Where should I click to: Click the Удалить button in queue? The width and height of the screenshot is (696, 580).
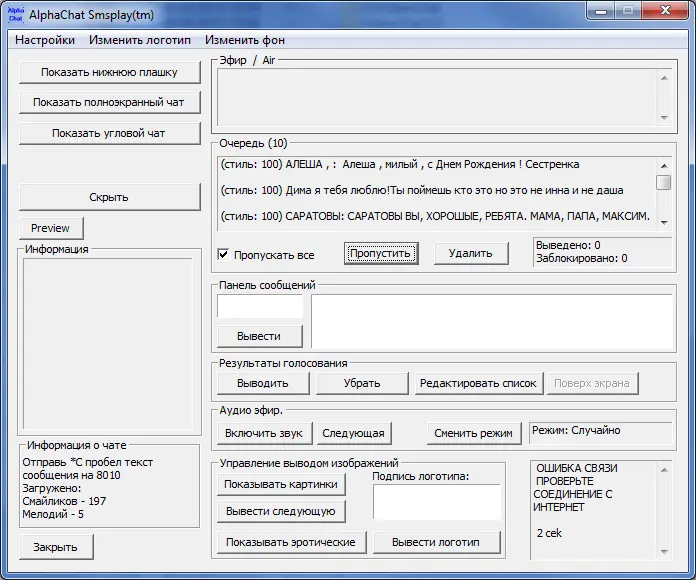tap(471, 253)
